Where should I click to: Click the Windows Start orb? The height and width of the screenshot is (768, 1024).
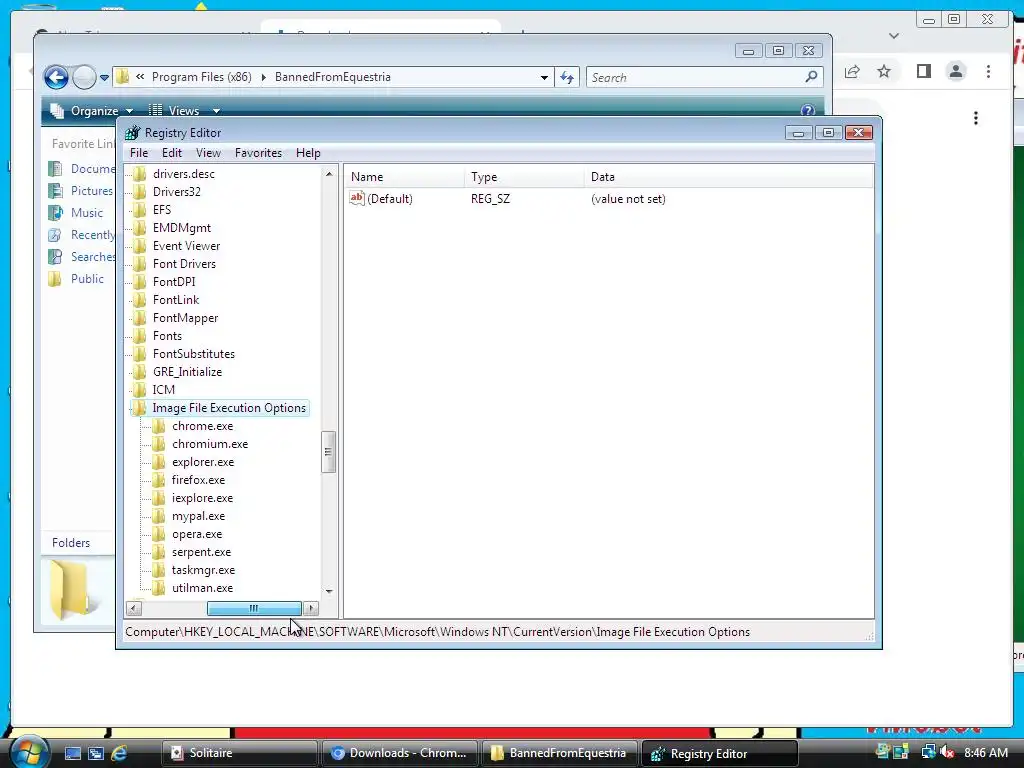tap(29, 752)
